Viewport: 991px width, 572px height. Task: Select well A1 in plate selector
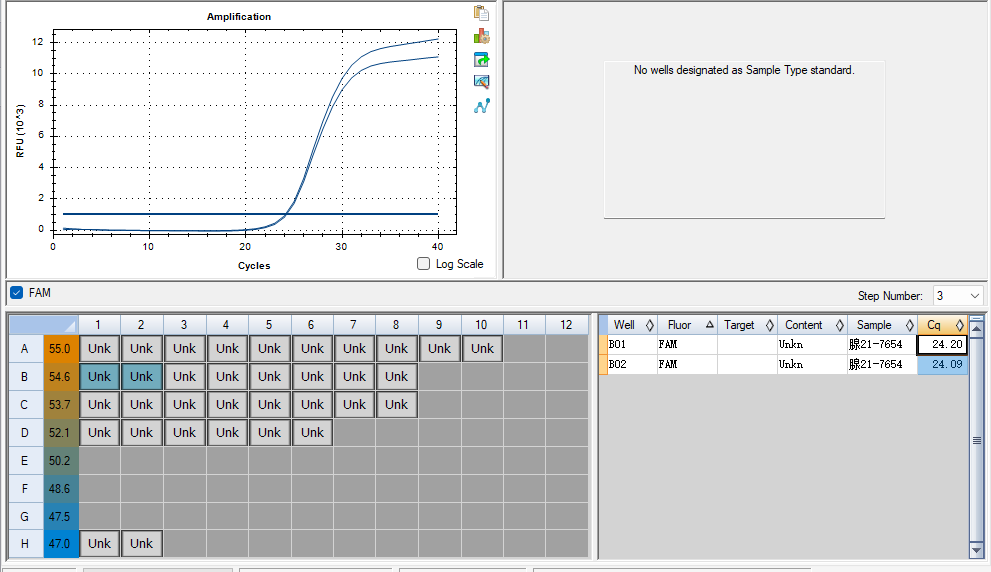click(99, 348)
